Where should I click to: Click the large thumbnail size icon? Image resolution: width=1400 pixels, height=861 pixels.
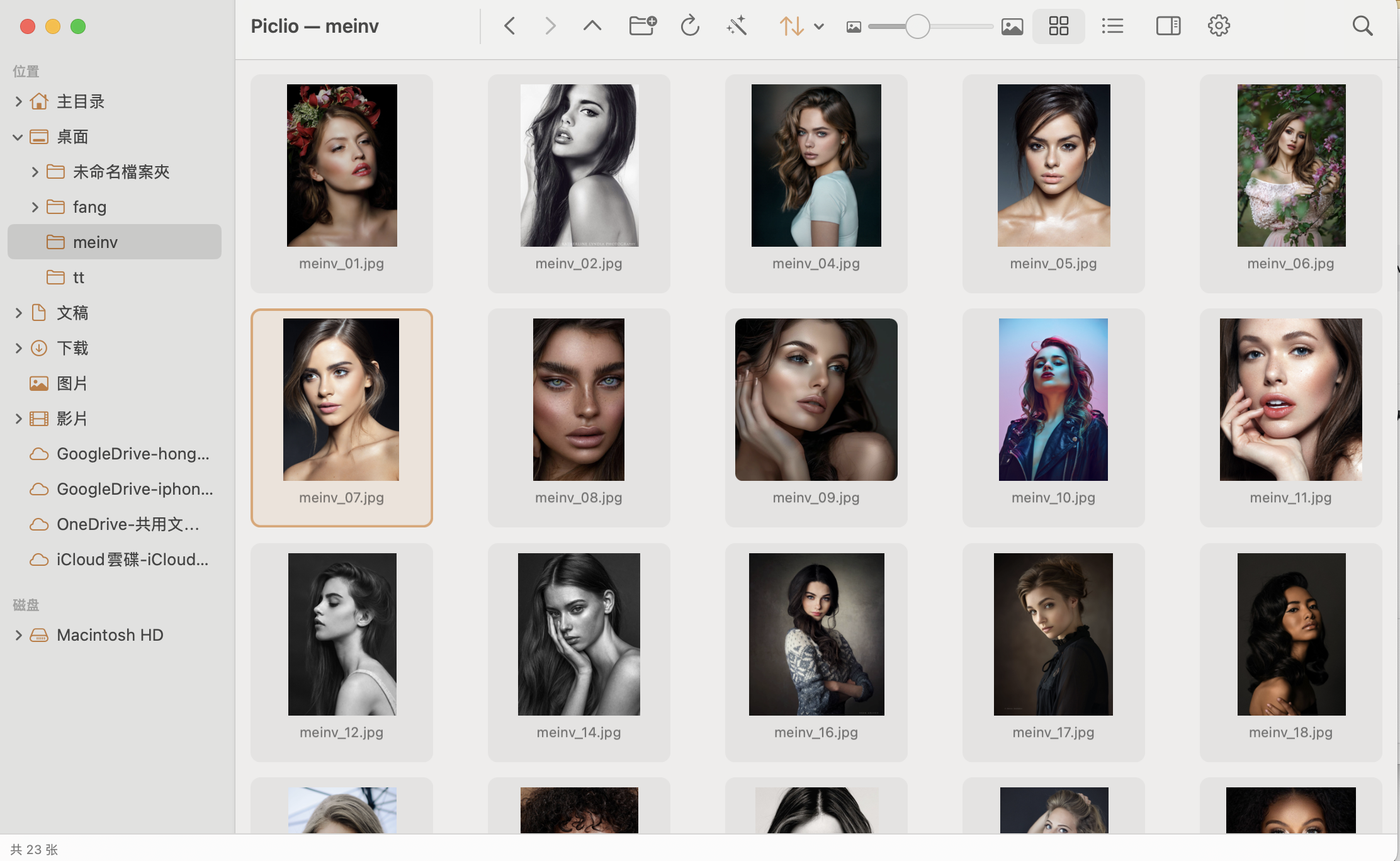(x=1012, y=26)
